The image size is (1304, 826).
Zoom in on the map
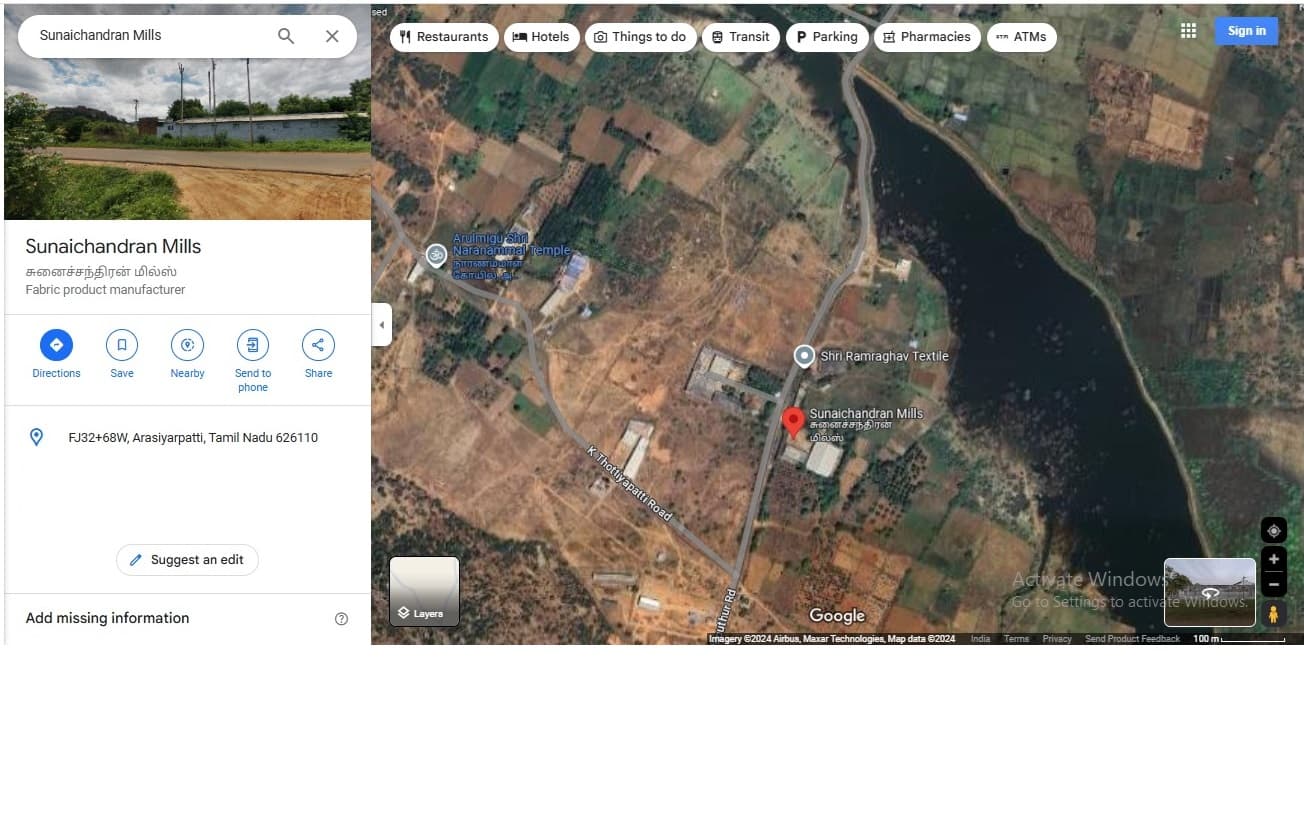coord(1273,559)
